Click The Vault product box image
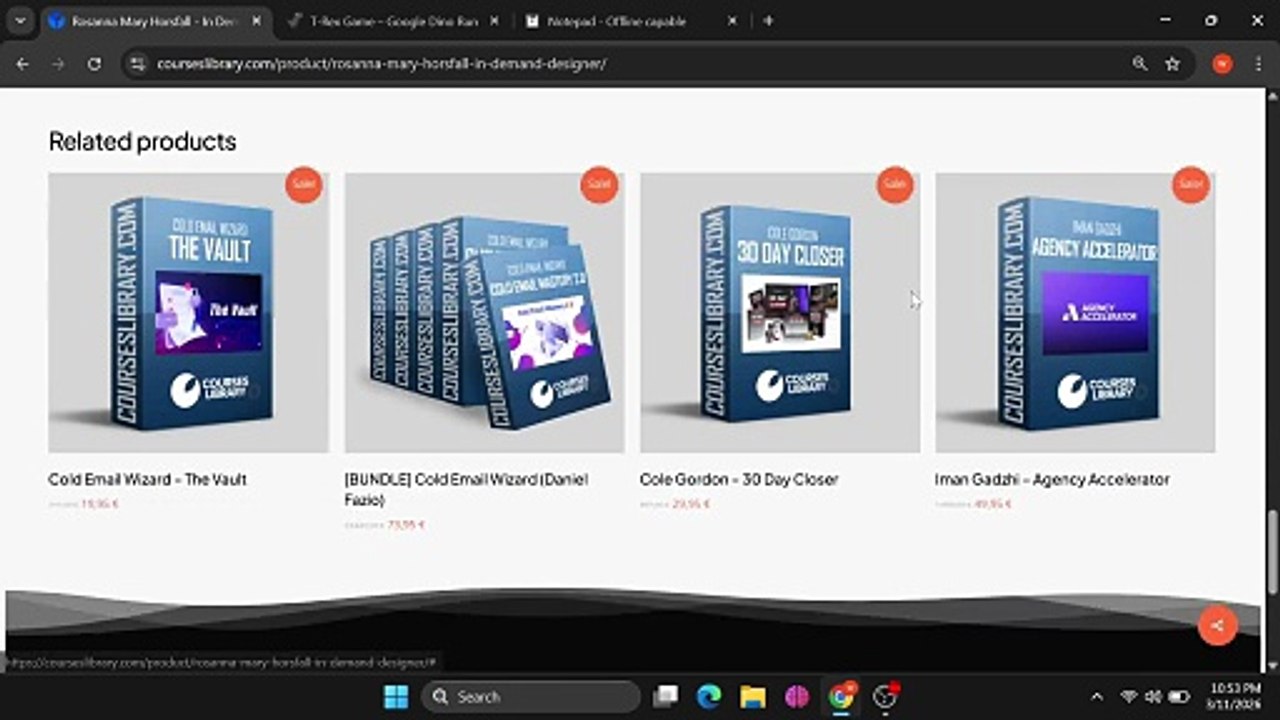This screenshot has width=1280, height=720. coord(188,313)
